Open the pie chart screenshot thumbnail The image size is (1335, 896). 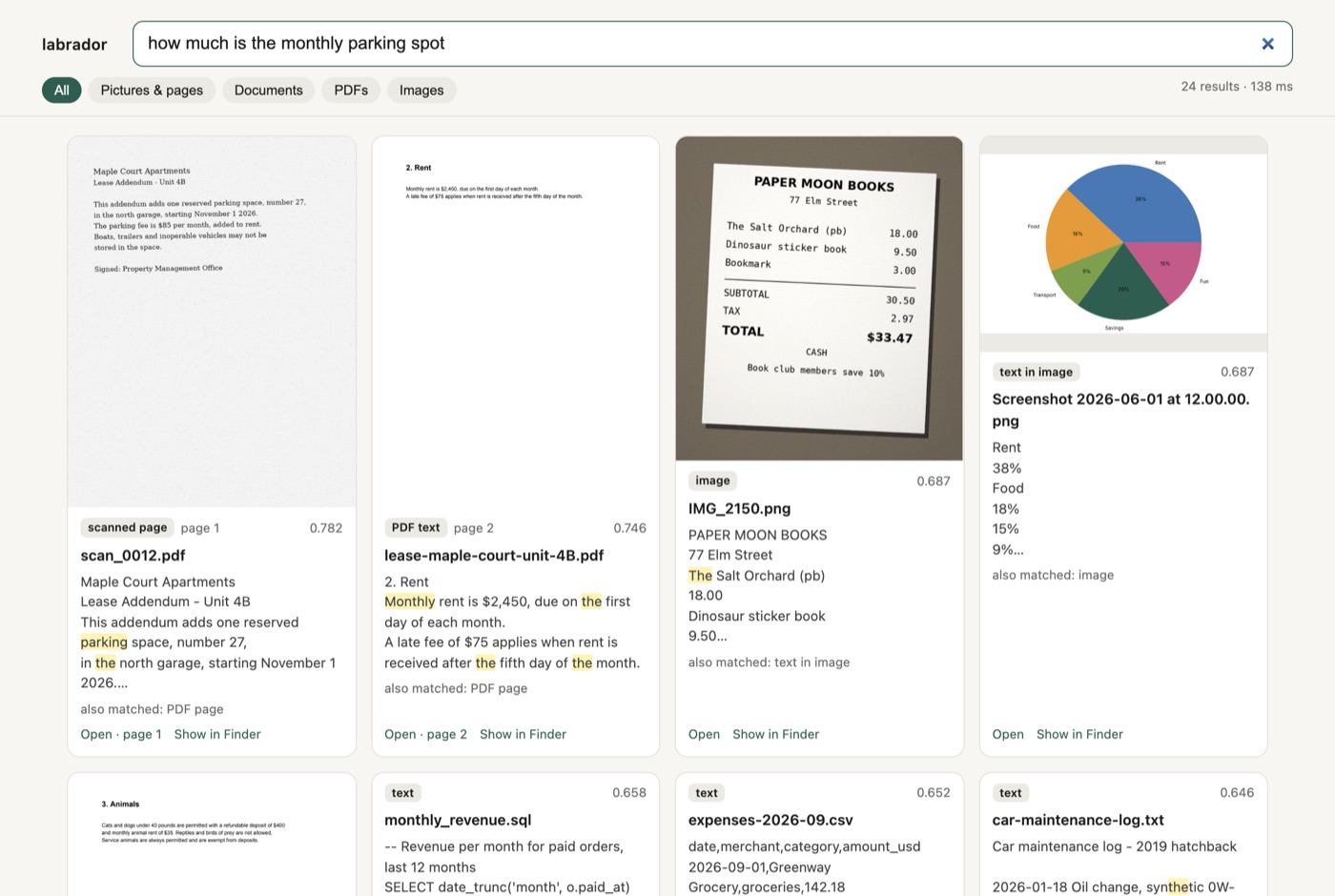[x=1123, y=244]
